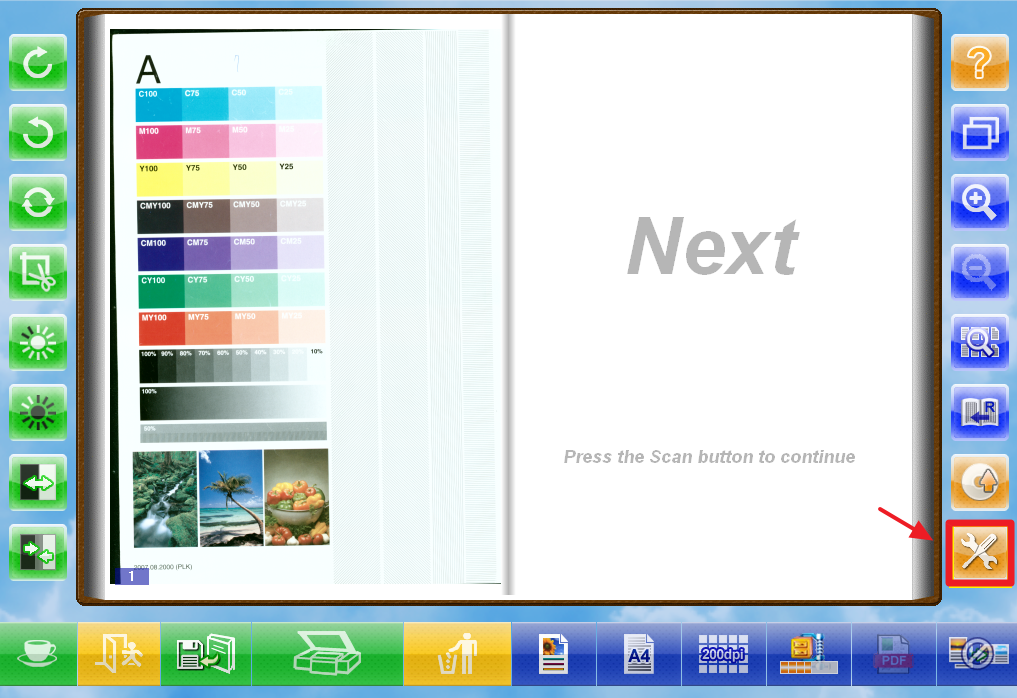Screen dimensions: 1017x698
Task: Open the page thumbnails search view icon
Action: coord(979,343)
